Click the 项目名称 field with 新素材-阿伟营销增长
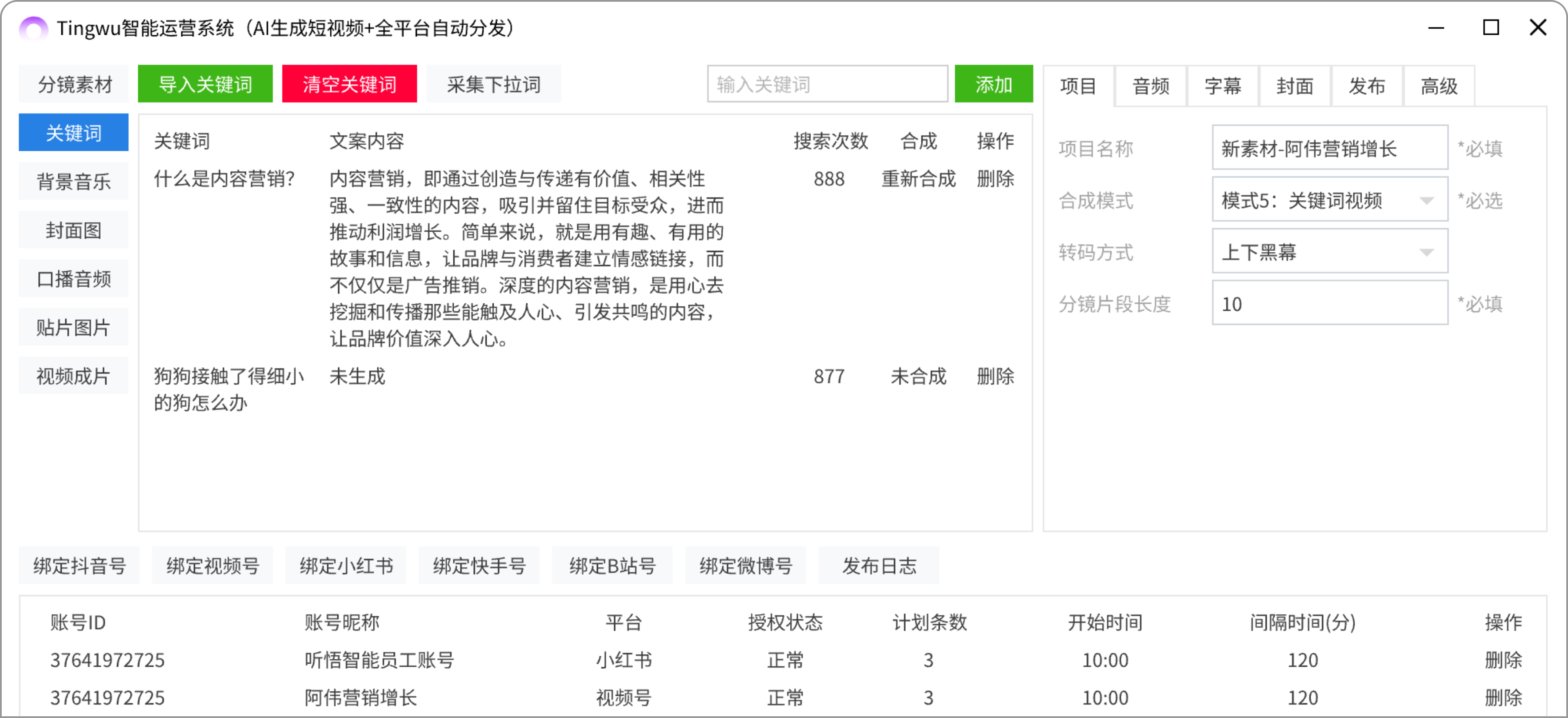Screen dimensions: 1568x718 [1329, 148]
